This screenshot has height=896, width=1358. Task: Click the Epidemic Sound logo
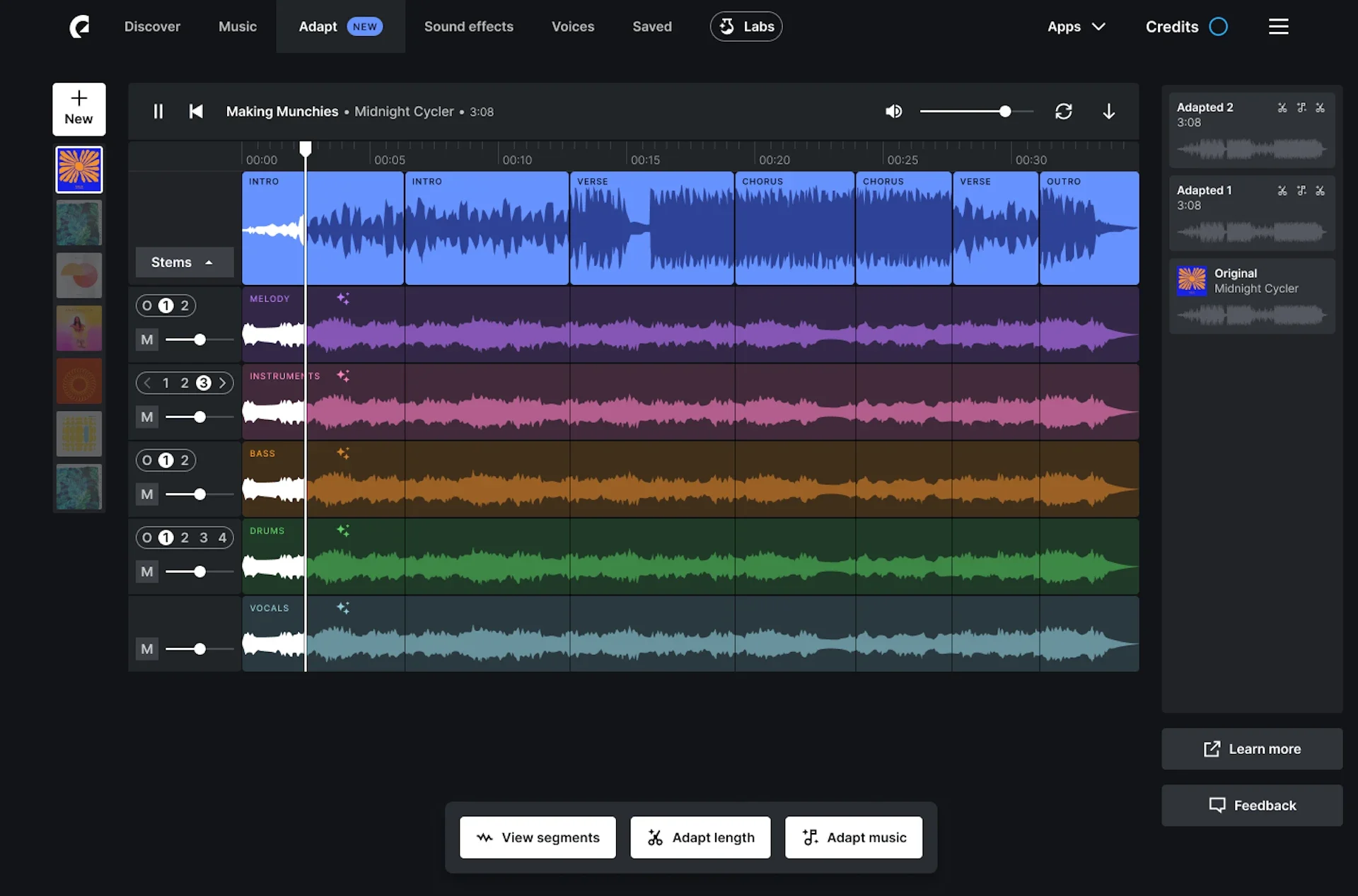click(79, 27)
